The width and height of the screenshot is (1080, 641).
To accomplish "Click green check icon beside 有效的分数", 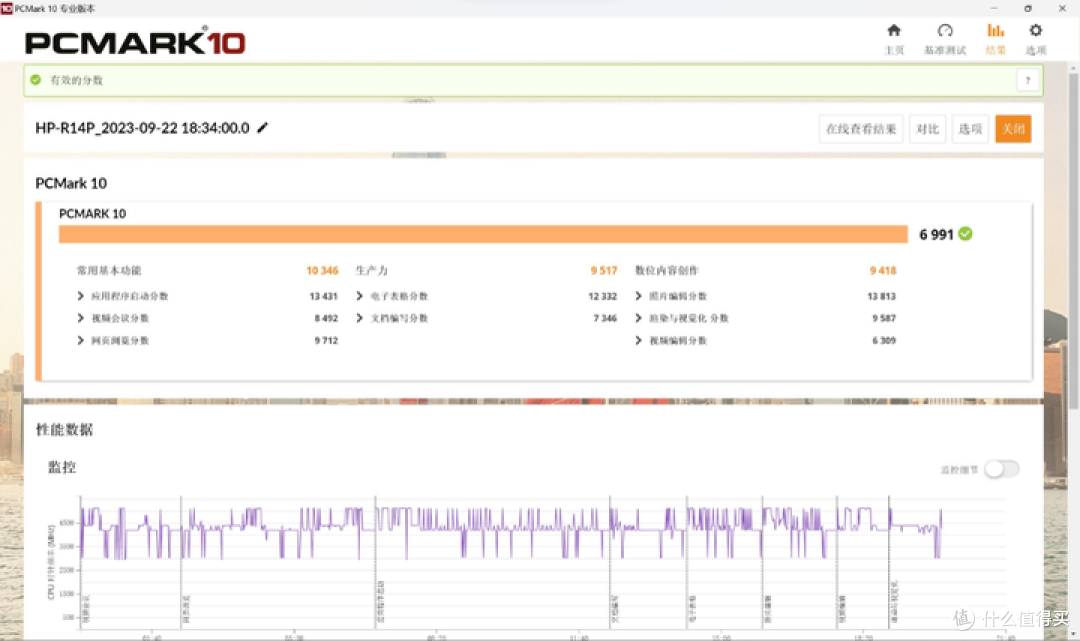I will (x=36, y=80).
